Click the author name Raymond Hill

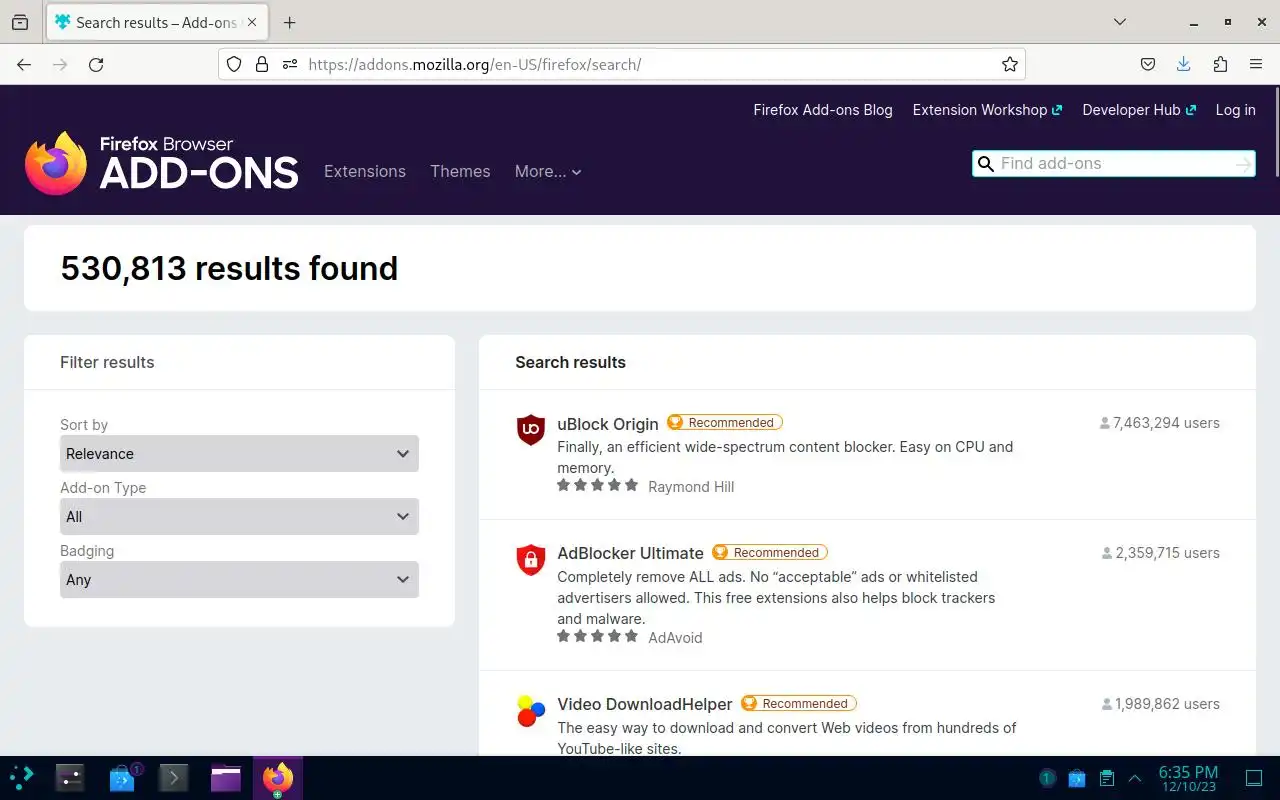pyautogui.click(x=691, y=487)
